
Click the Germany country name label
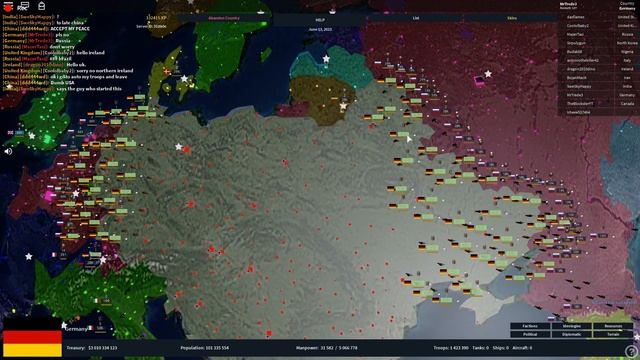(x=76, y=329)
